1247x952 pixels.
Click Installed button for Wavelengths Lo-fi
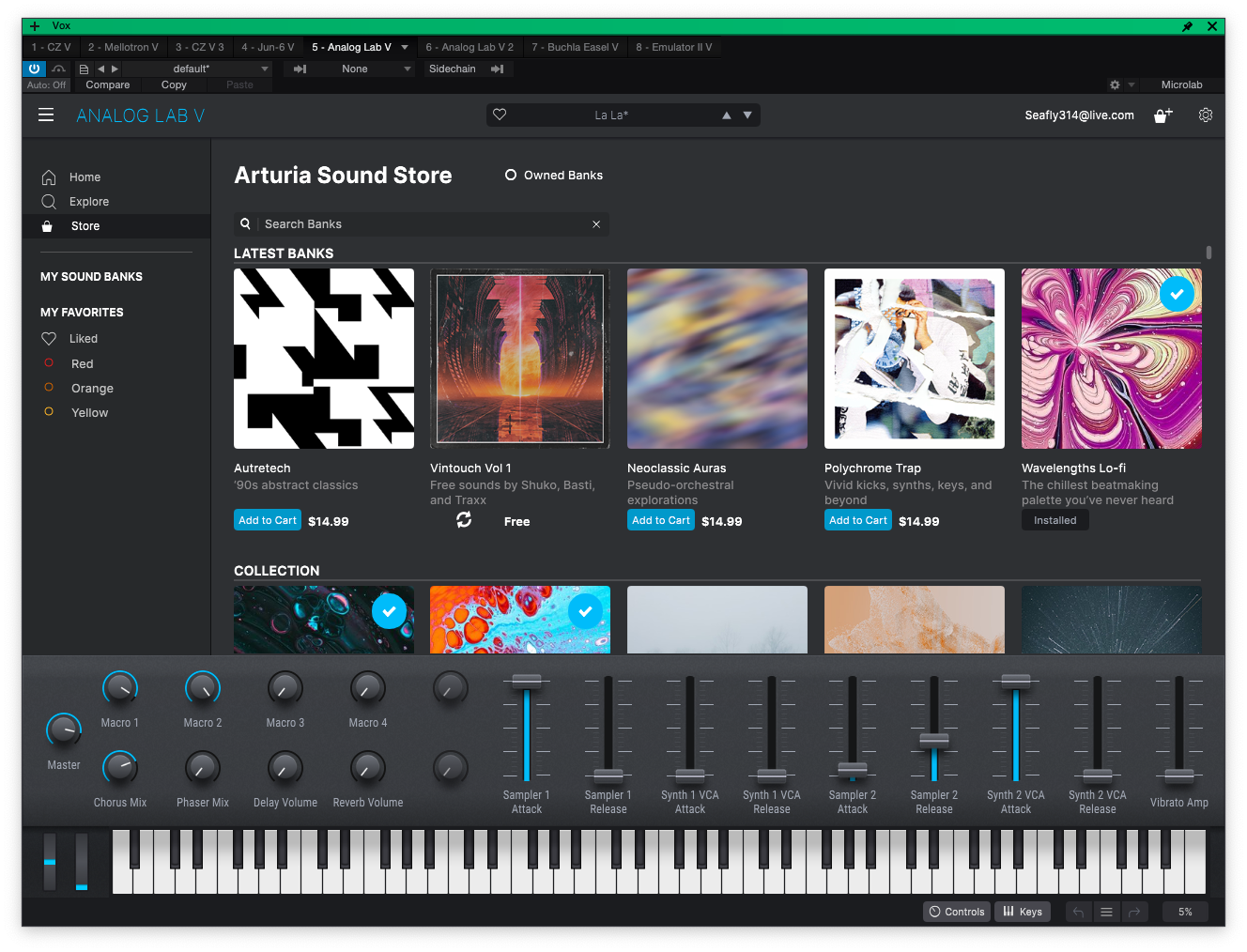coord(1055,520)
